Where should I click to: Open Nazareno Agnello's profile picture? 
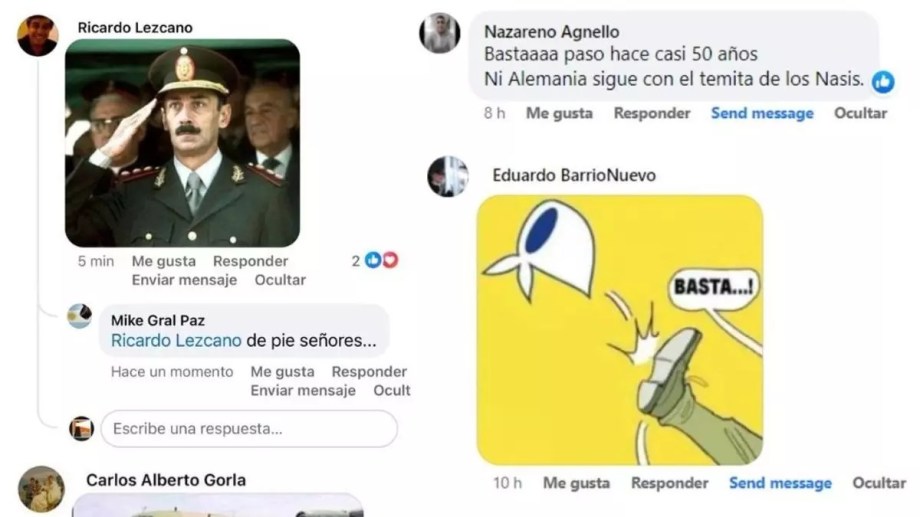(x=439, y=33)
